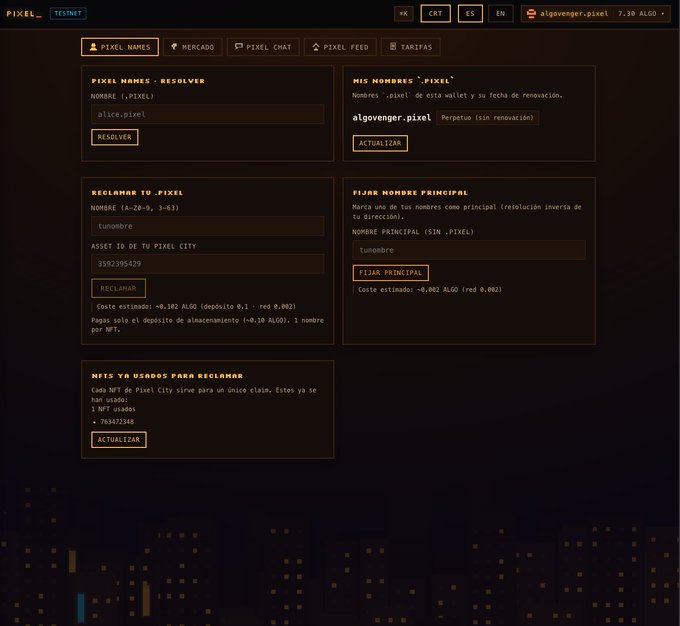The height and width of the screenshot is (626, 680).
Task: Switch language to EN
Action: tap(500, 13)
